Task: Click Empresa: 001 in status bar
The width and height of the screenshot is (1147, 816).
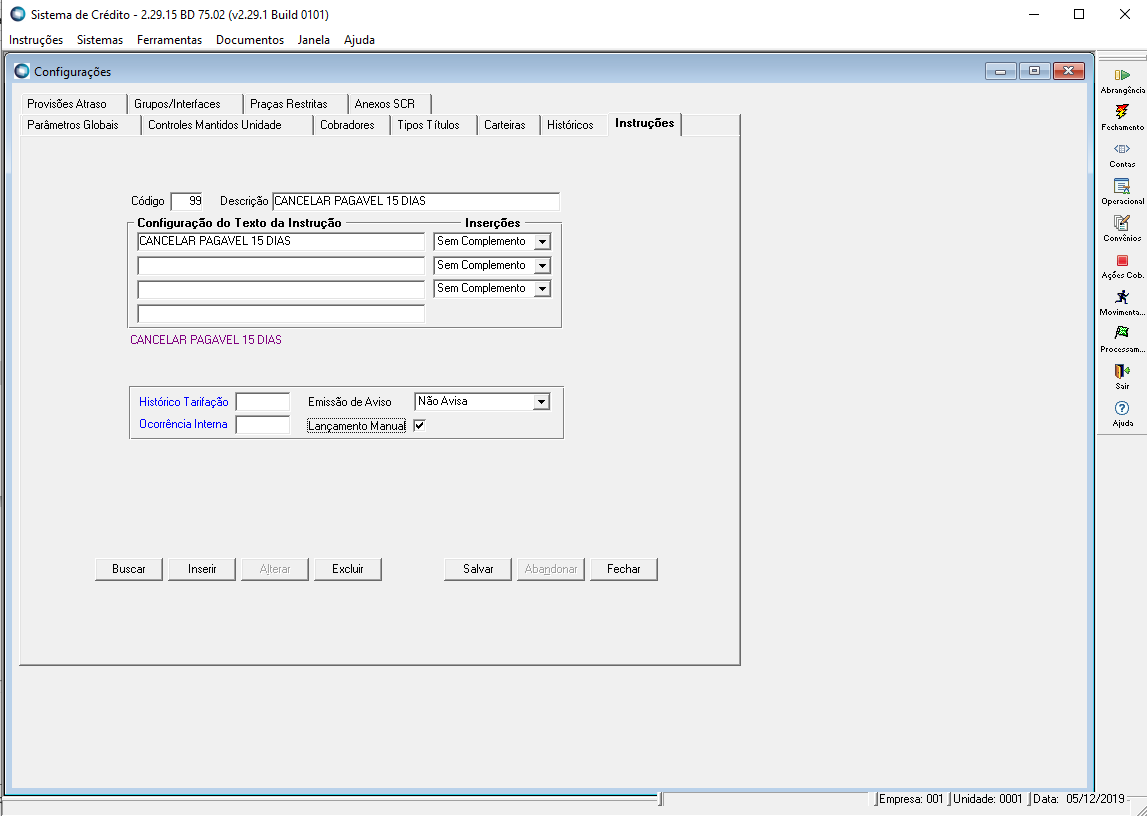Action: [x=911, y=799]
